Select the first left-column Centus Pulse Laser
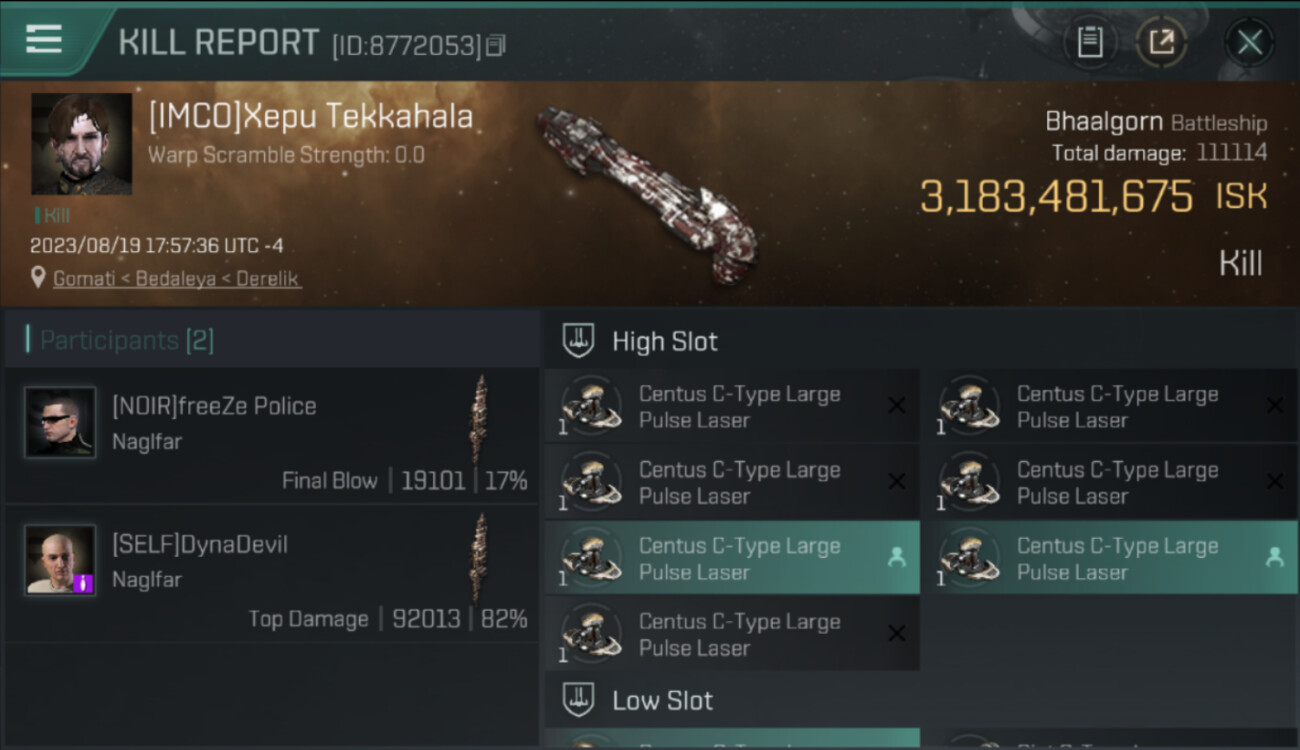Screen dimensions: 1300x750 [730, 407]
